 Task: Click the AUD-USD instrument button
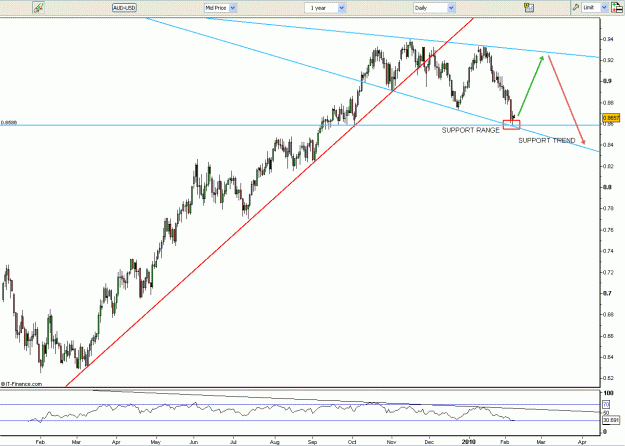point(124,8)
